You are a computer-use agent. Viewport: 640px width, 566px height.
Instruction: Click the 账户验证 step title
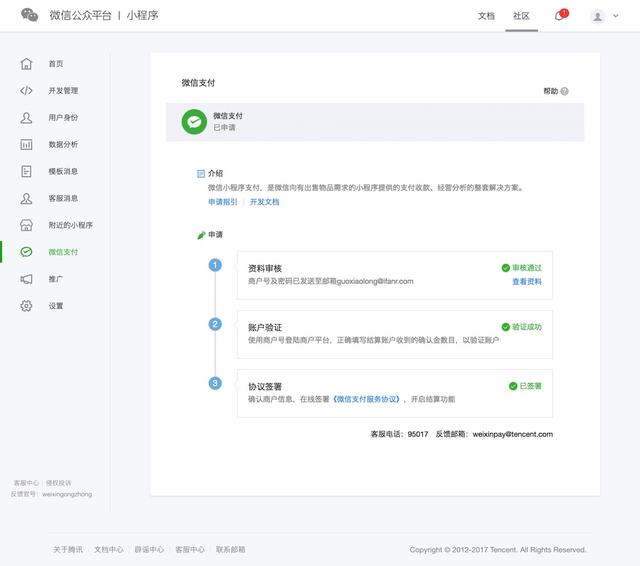[x=265, y=328]
